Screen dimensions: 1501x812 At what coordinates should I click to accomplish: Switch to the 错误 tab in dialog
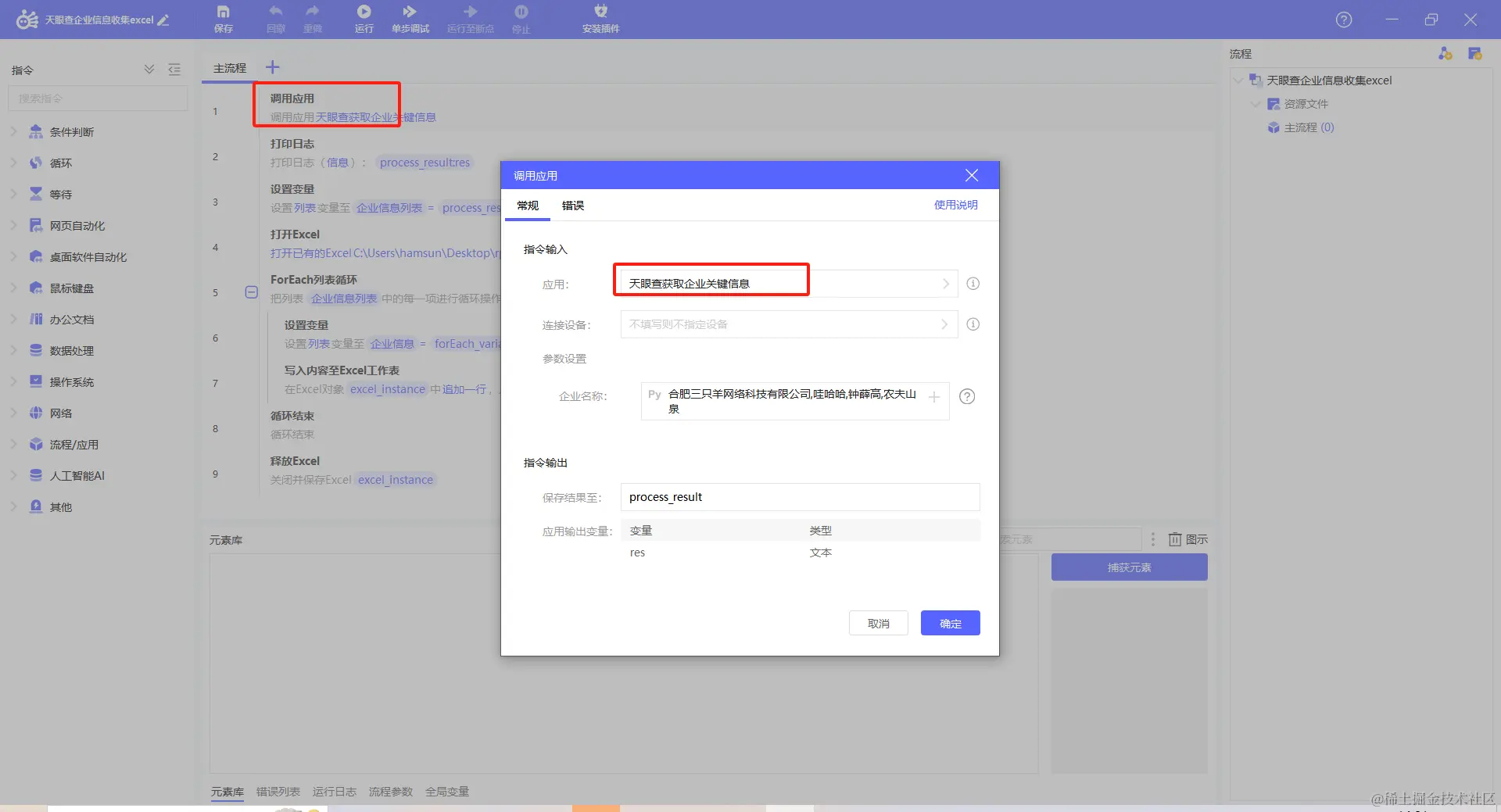click(x=573, y=206)
